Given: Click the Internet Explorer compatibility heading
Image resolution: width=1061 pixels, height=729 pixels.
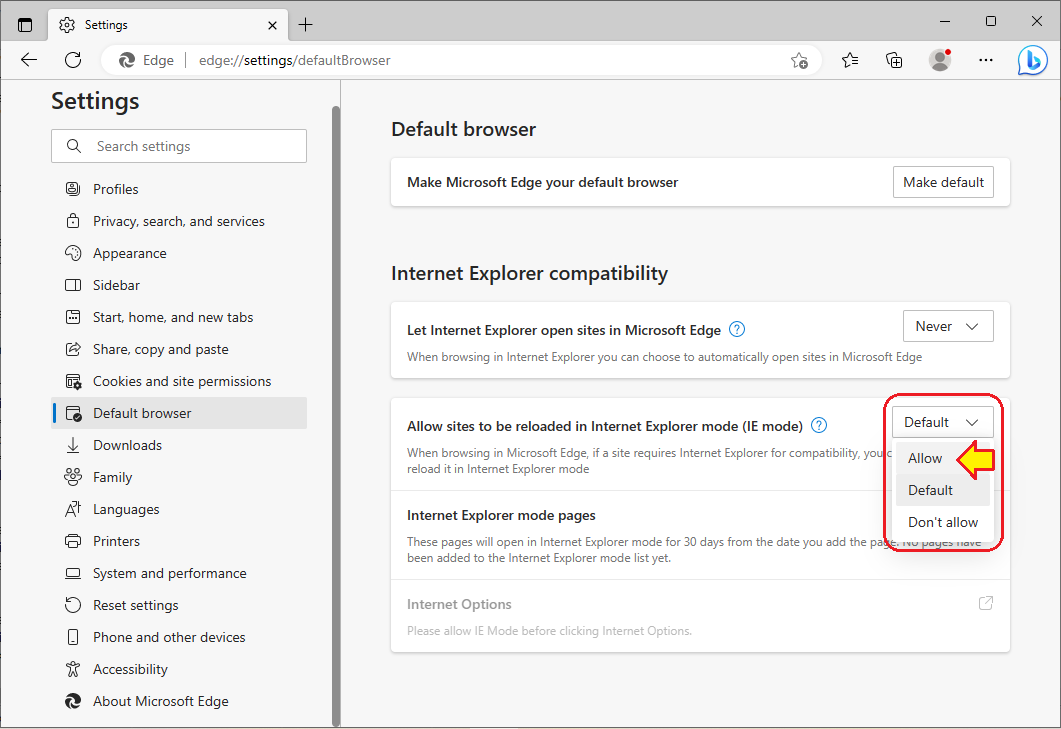Looking at the screenshot, I should click(529, 273).
